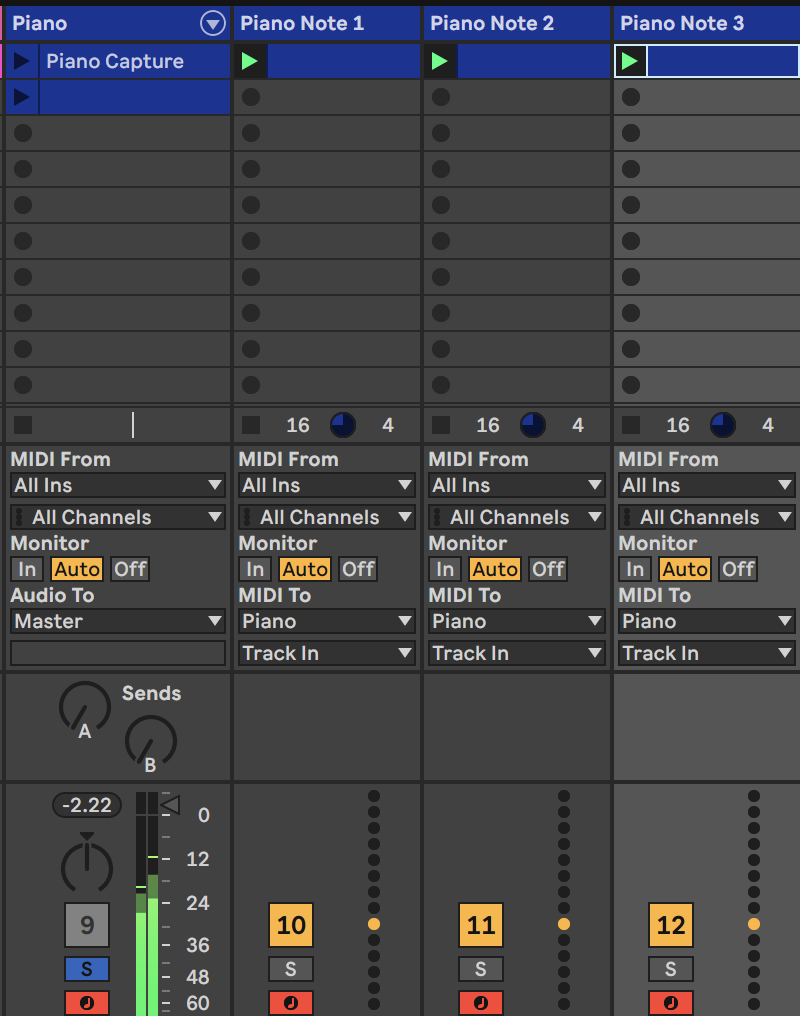Launch the first clip in Piano Note 1
The image size is (800, 1016).
pyautogui.click(x=250, y=62)
